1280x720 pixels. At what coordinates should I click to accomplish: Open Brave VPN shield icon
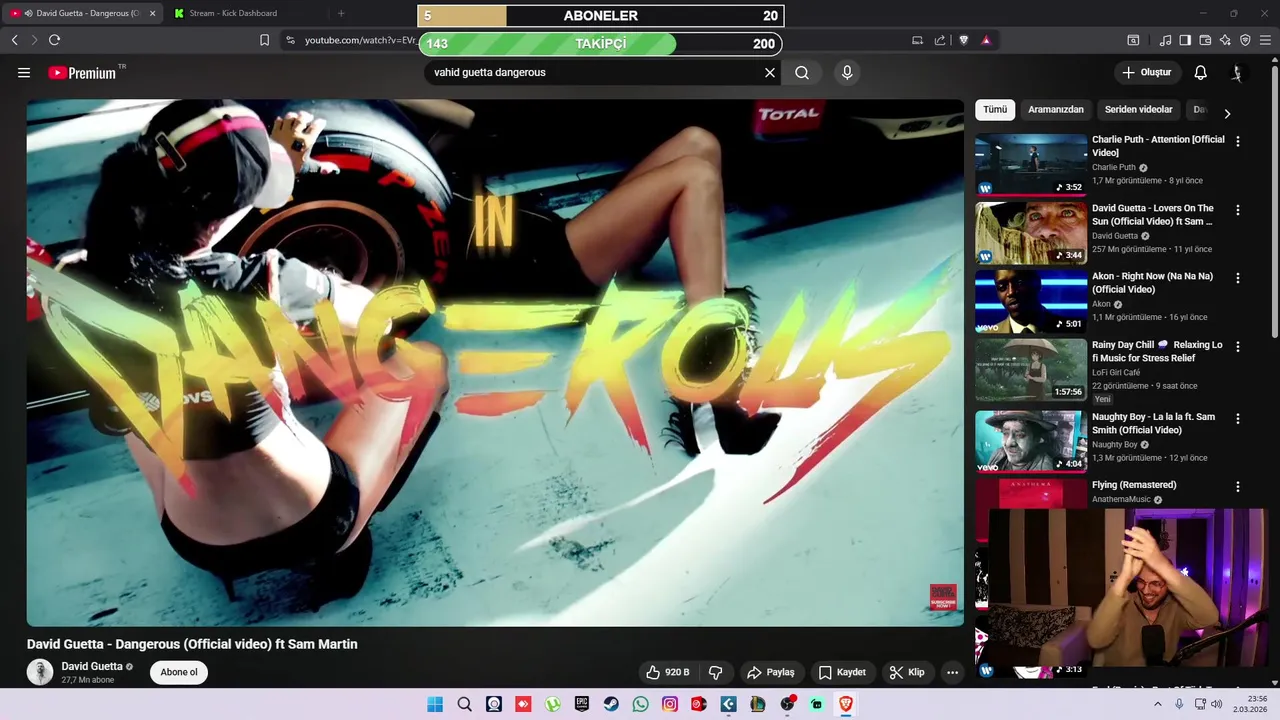[x=1245, y=40]
